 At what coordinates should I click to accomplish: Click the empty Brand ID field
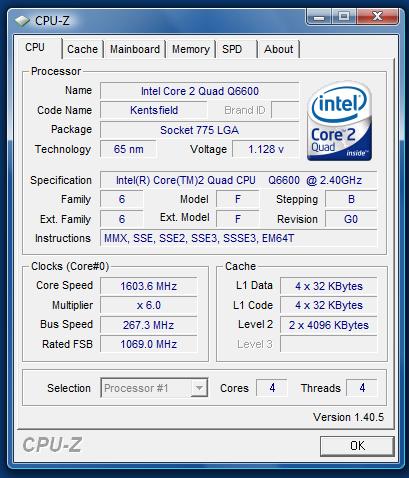(x=285, y=110)
